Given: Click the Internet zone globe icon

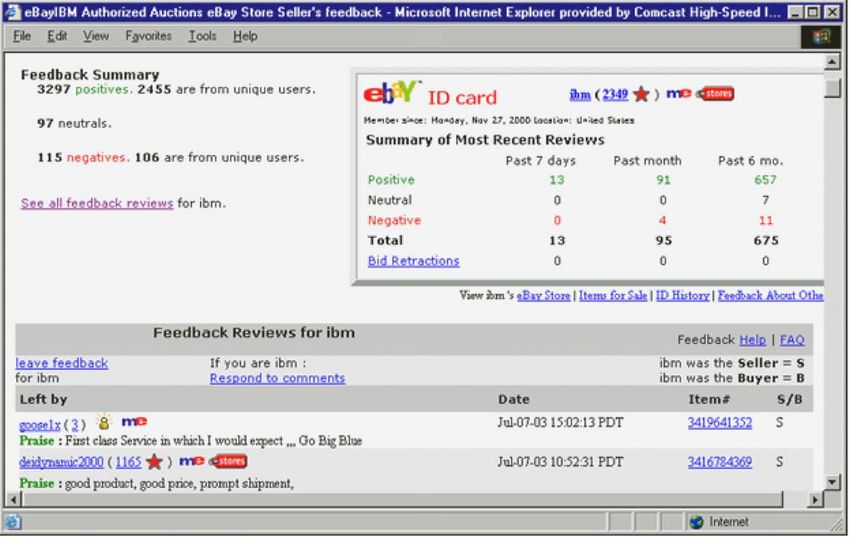Looking at the screenshot, I should 696,522.
